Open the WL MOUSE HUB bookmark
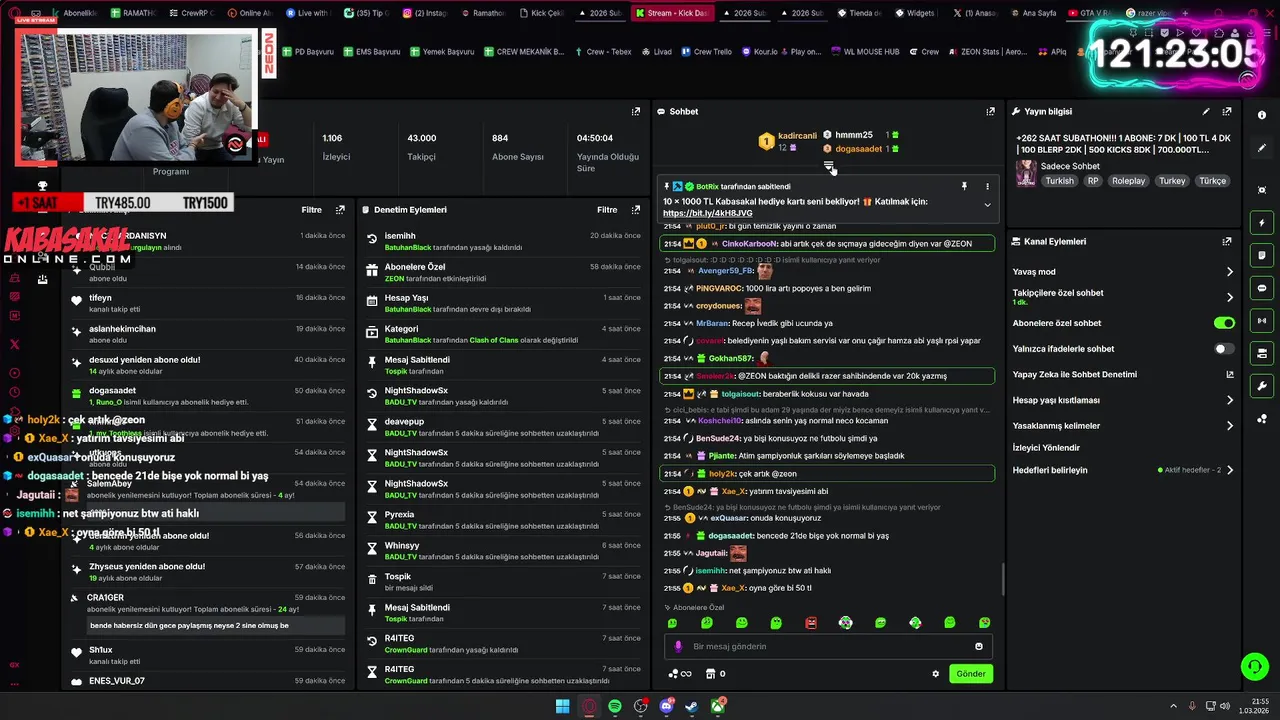Image resolution: width=1280 pixels, height=720 pixels. pos(865,51)
